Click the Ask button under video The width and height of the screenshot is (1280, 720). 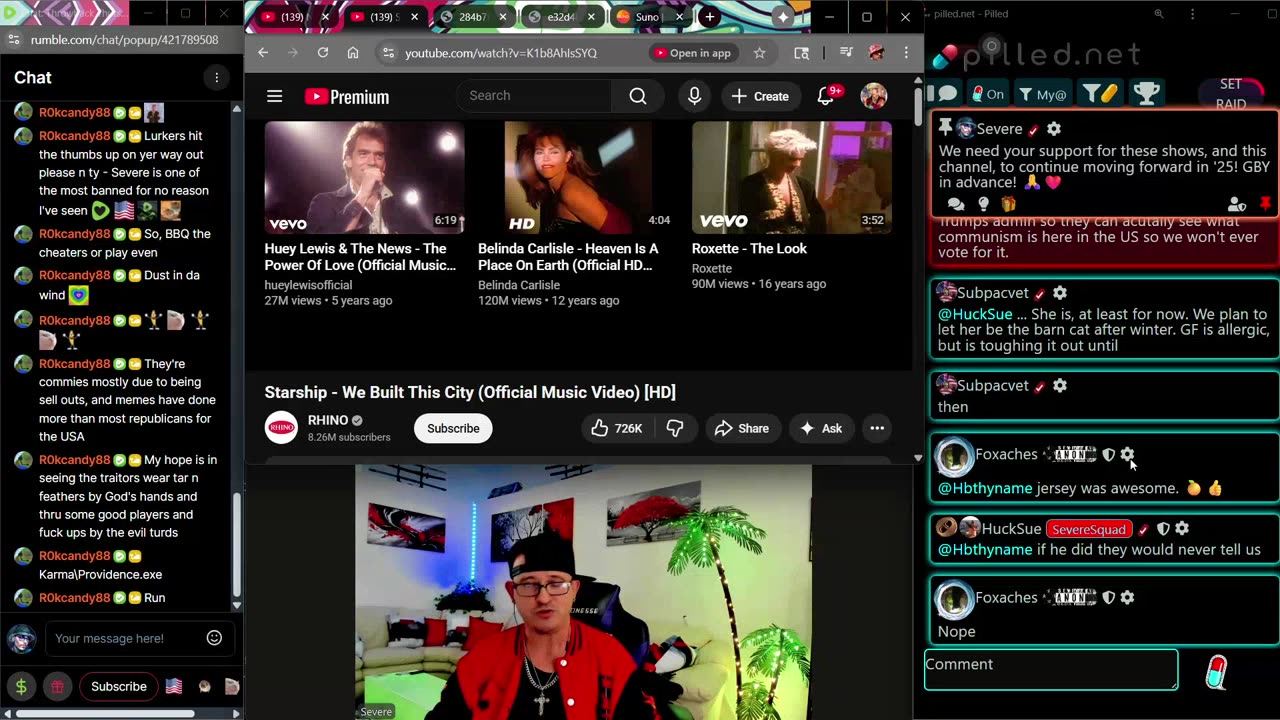(x=821, y=428)
